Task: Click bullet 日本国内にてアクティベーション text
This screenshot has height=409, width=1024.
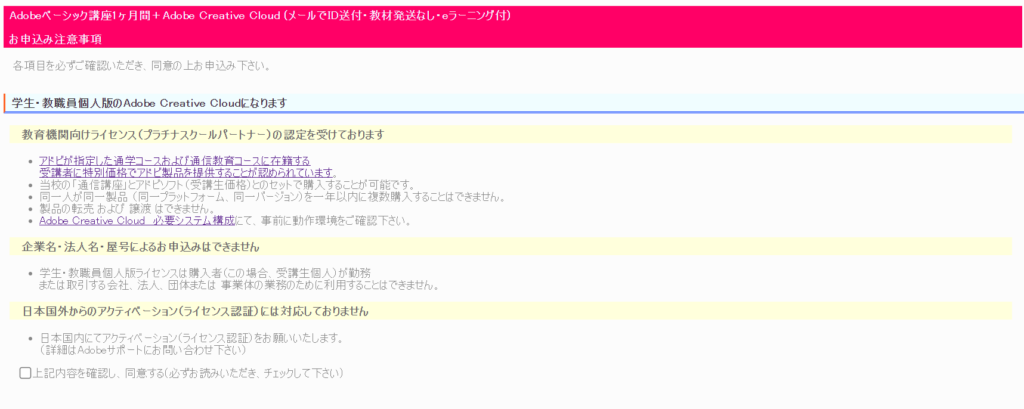Action: (x=191, y=338)
